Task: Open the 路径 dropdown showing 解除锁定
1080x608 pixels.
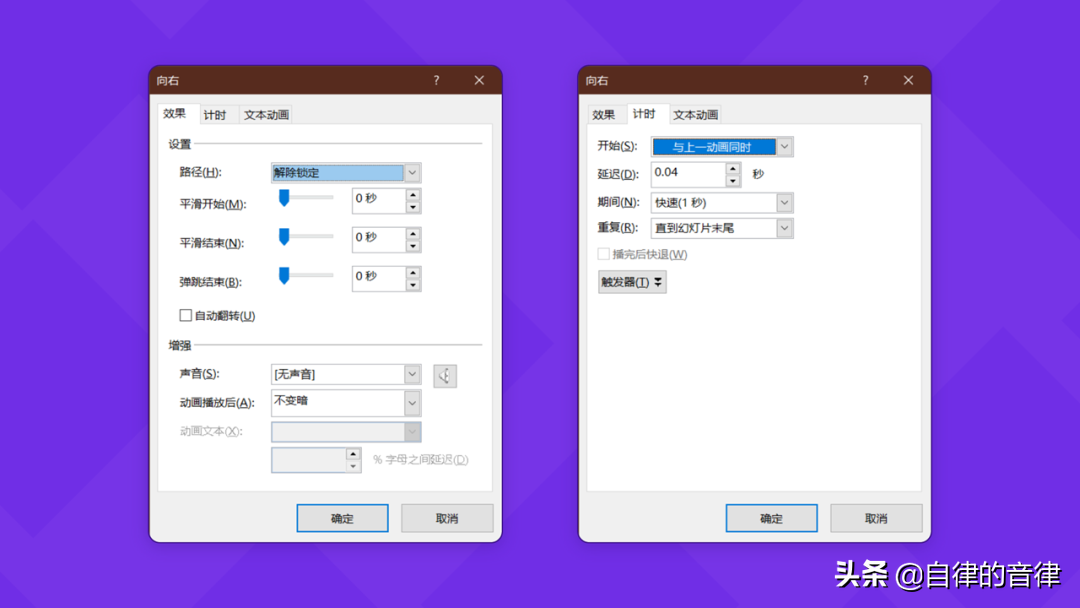Action: point(346,172)
